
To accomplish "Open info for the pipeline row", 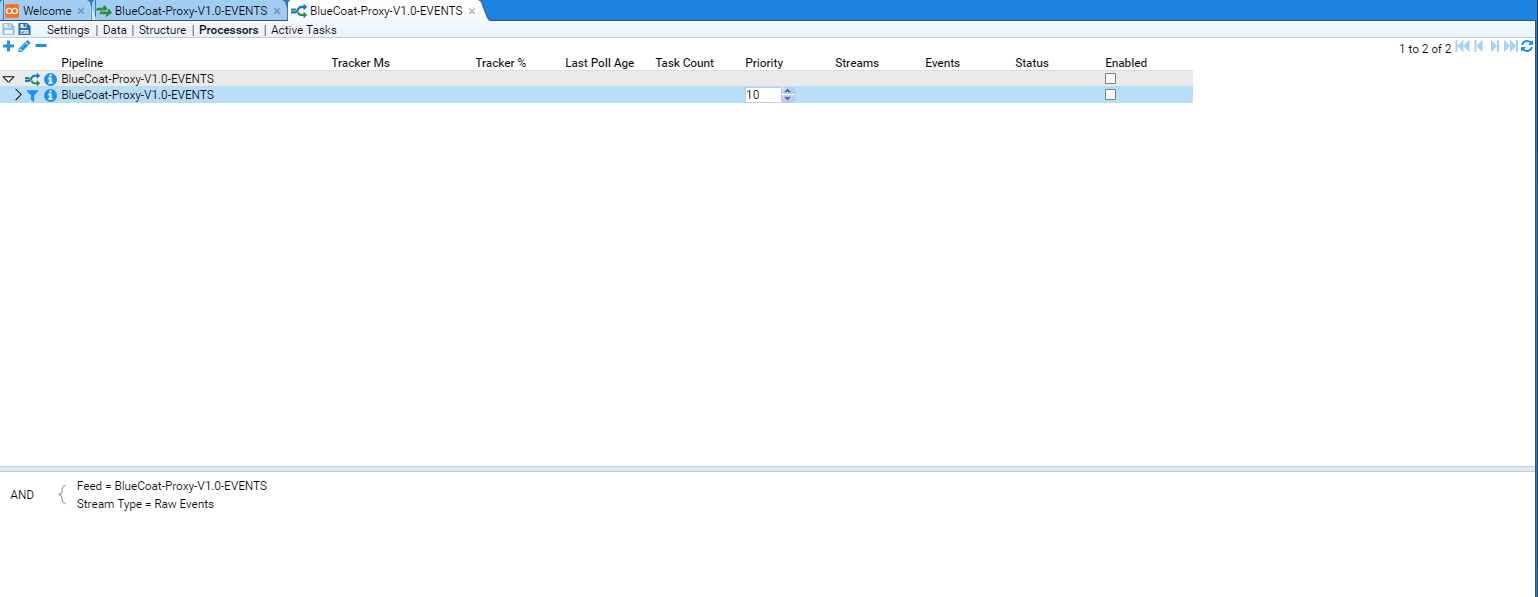I will (50, 79).
